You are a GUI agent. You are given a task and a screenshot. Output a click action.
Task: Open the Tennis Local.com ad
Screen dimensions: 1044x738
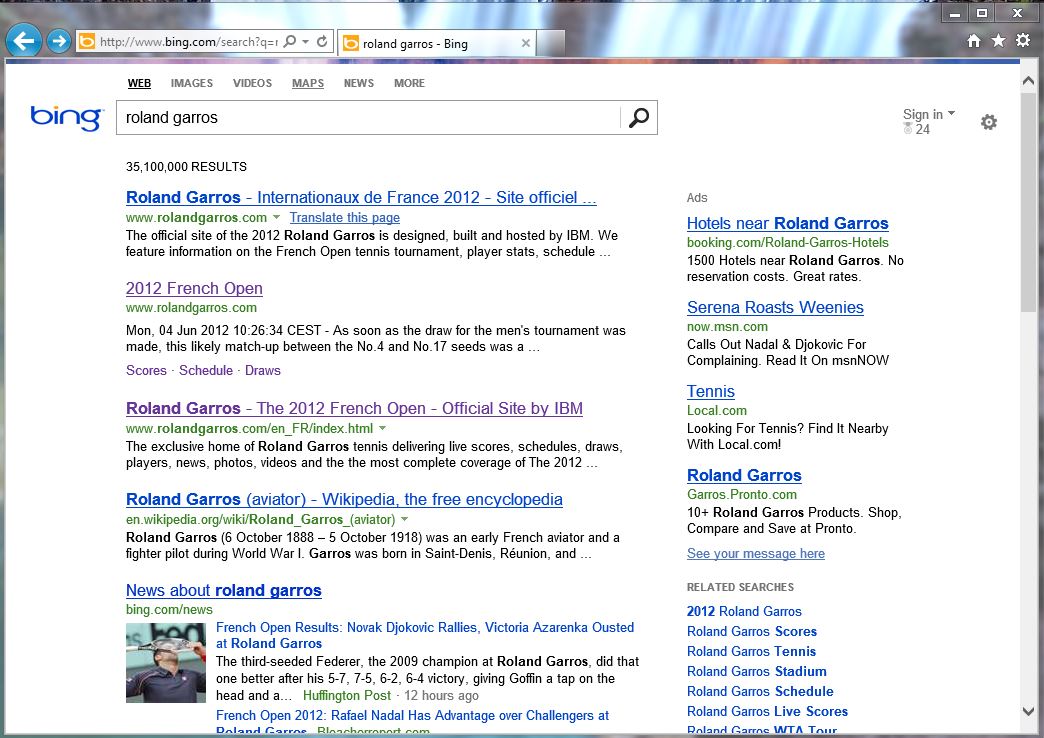click(x=711, y=392)
